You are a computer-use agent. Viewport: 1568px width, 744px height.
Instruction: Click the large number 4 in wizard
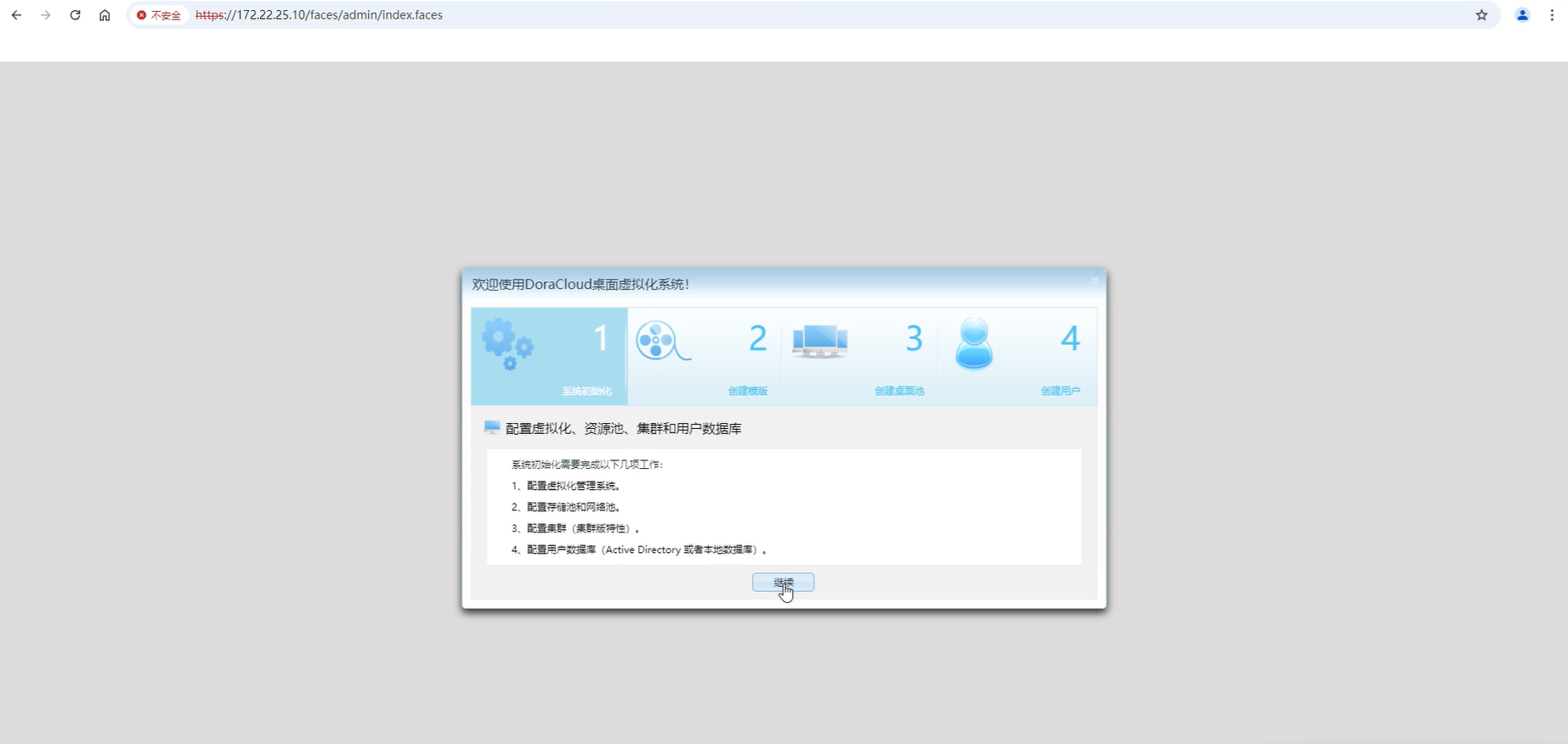[1070, 339]
